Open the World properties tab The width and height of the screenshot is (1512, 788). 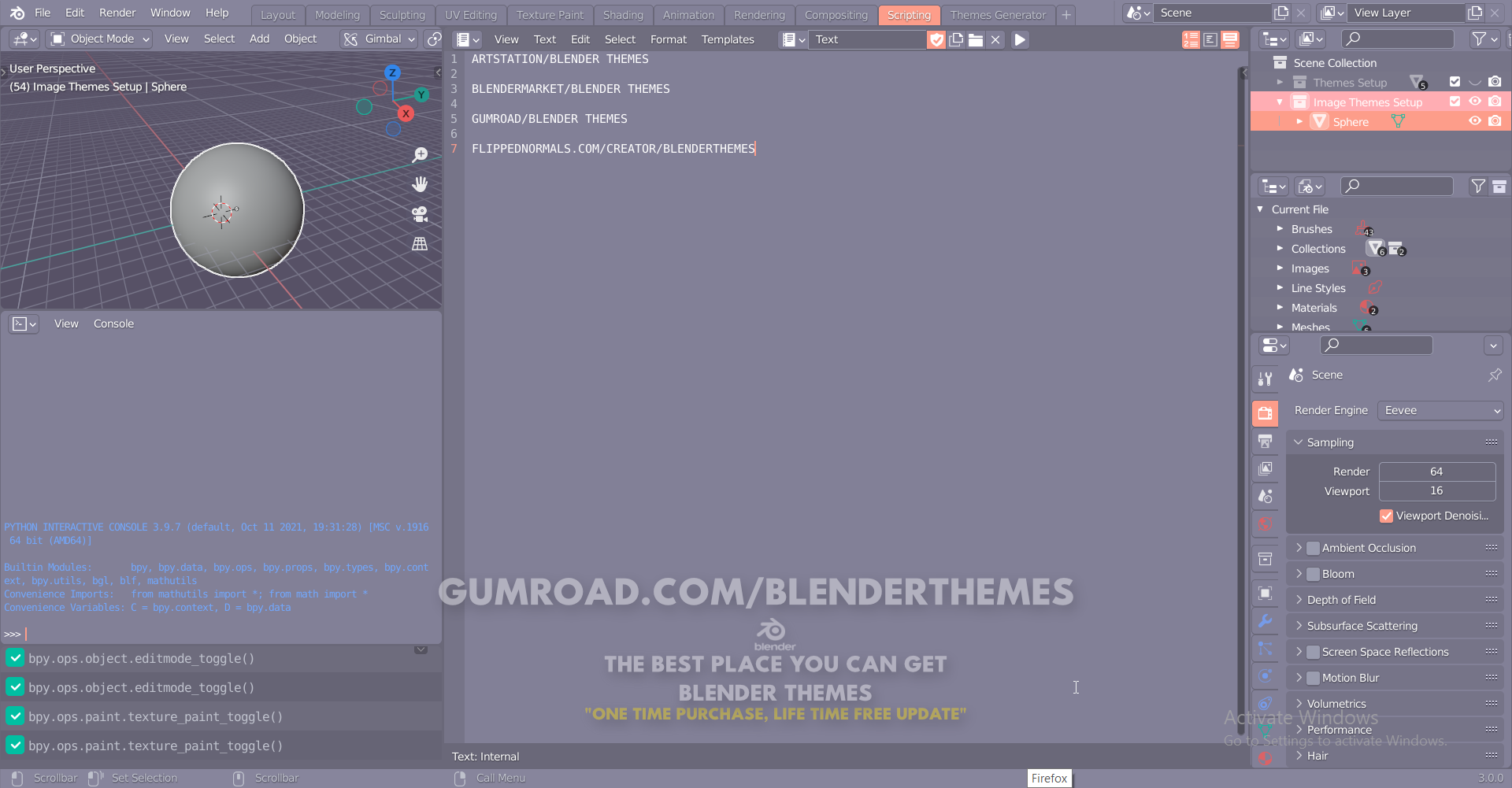click(x=1266, y=523)
